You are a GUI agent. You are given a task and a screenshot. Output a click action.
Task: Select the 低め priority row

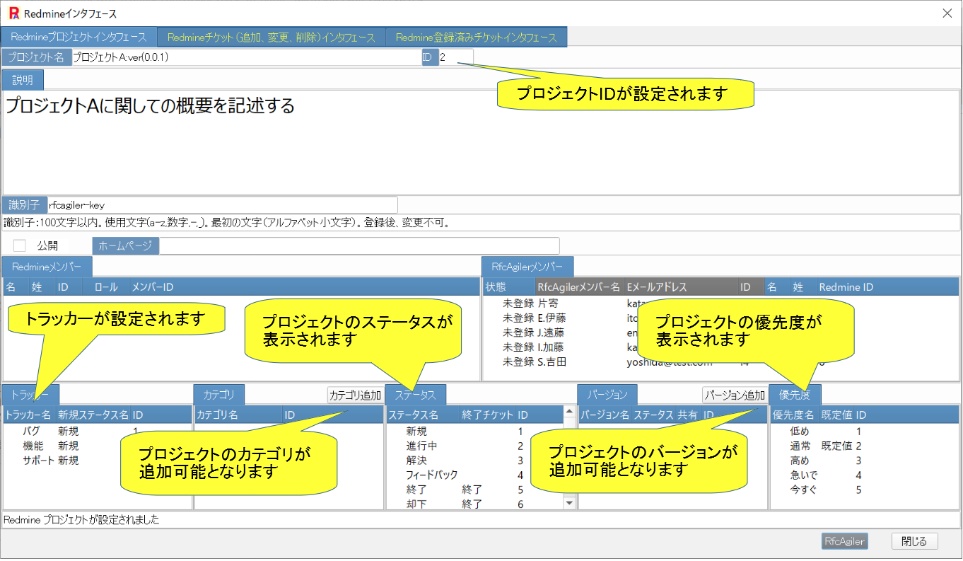864,431
